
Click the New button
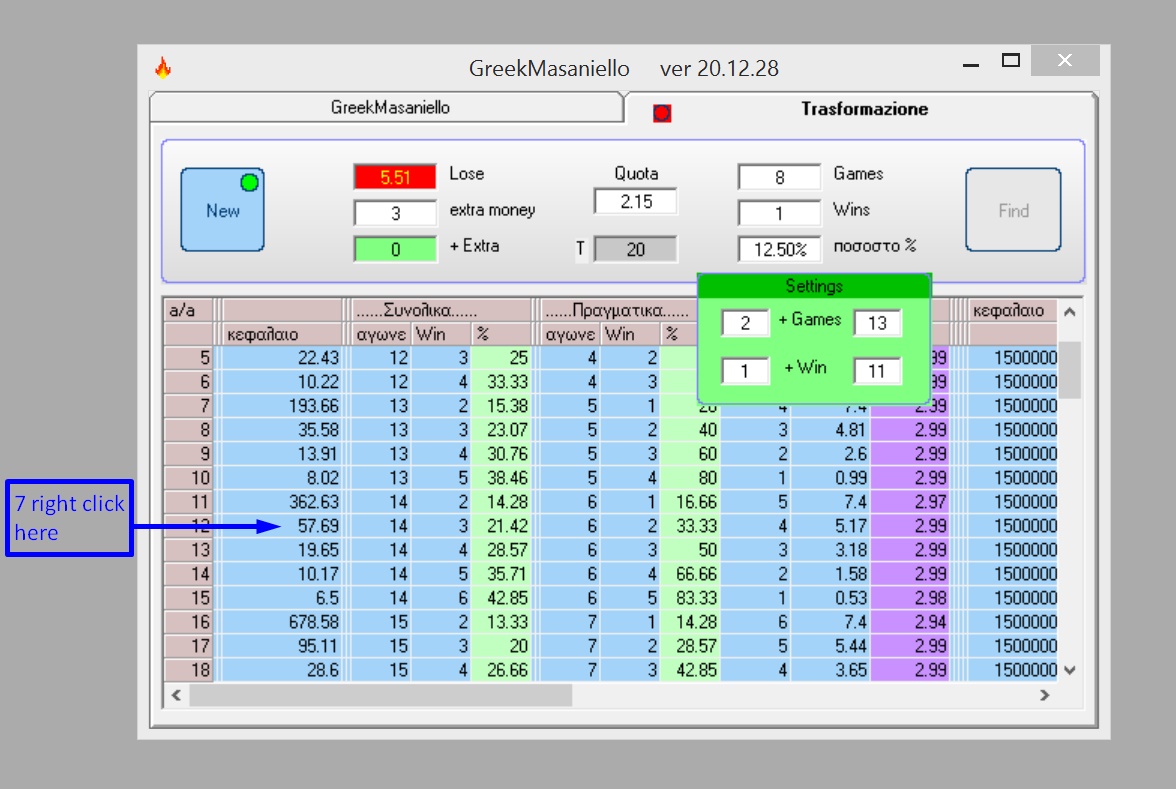(223, 210)
